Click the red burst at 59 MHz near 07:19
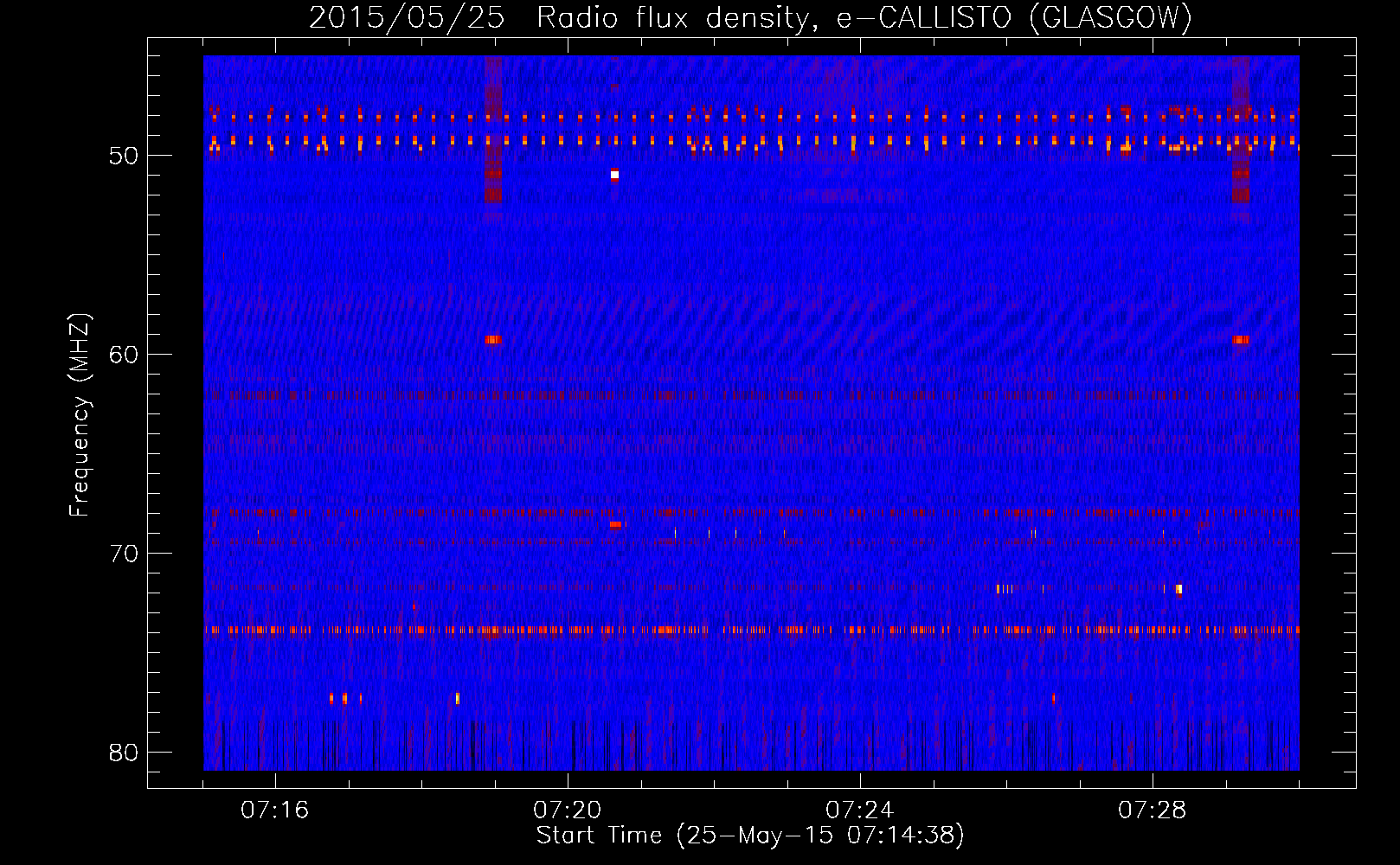This screenshot has height=865, width=1400. [x=492, y=340]
